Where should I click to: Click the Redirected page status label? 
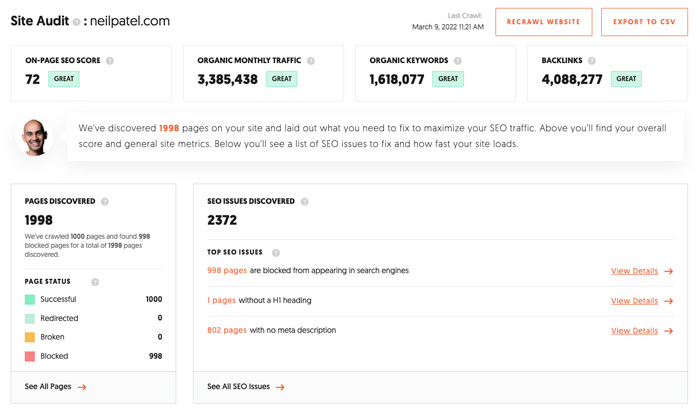(x=59, y=318)
